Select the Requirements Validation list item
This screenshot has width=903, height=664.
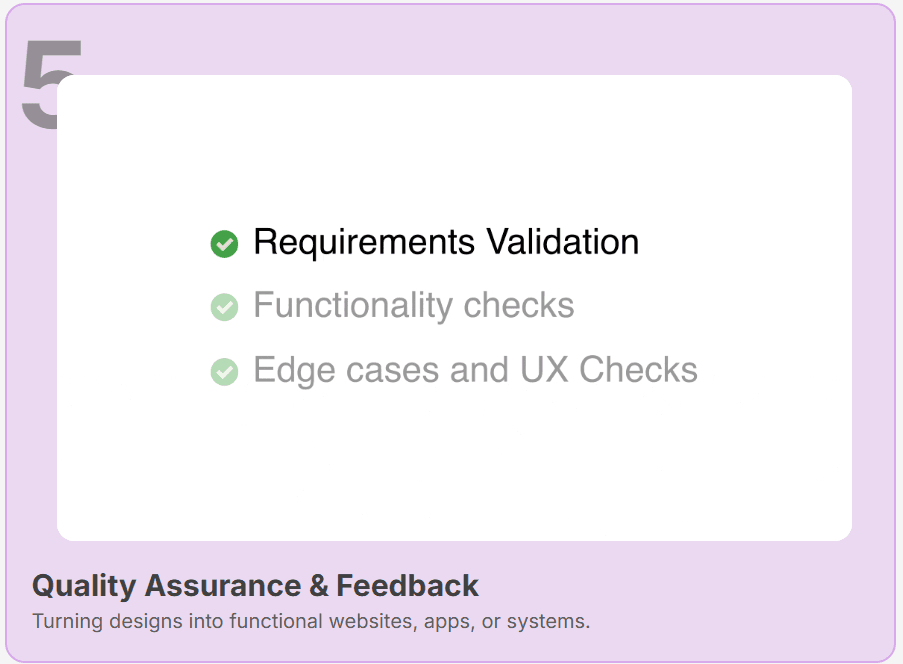click(x=425, y=242)
